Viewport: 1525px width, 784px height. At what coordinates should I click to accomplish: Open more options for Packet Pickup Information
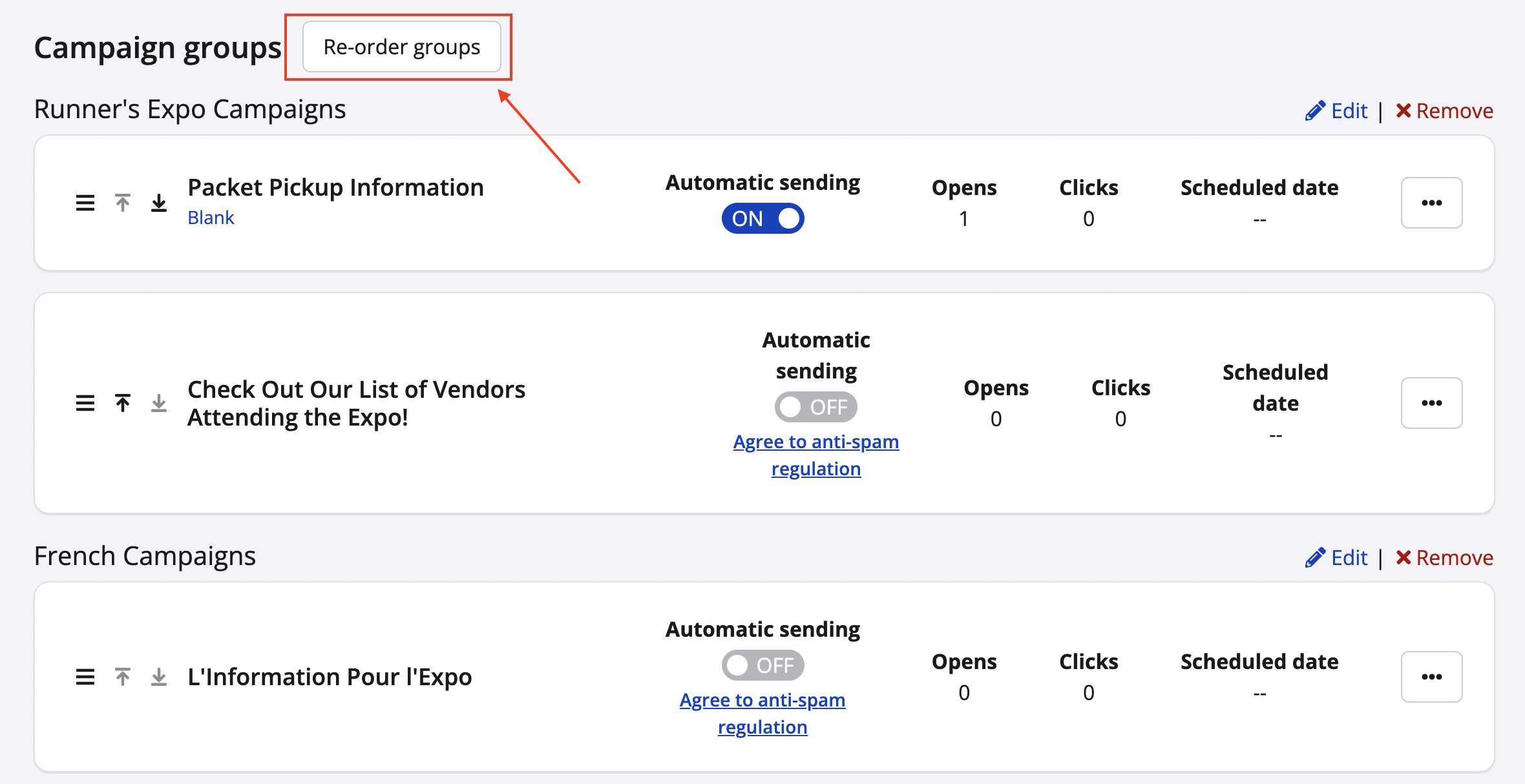pyautogui.click(x=1431, y=203)
